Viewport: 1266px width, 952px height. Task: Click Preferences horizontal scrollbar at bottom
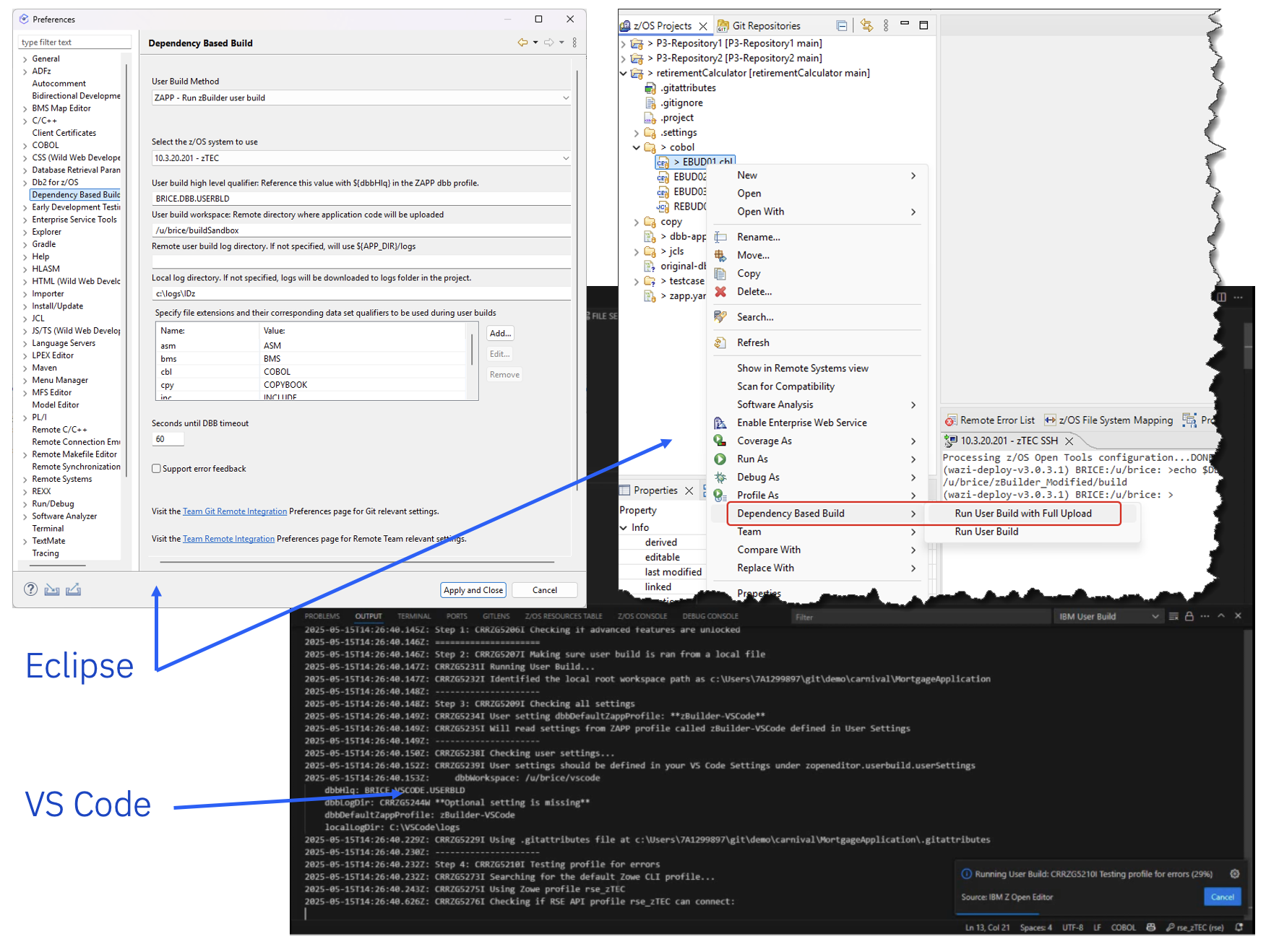(357, 561)
